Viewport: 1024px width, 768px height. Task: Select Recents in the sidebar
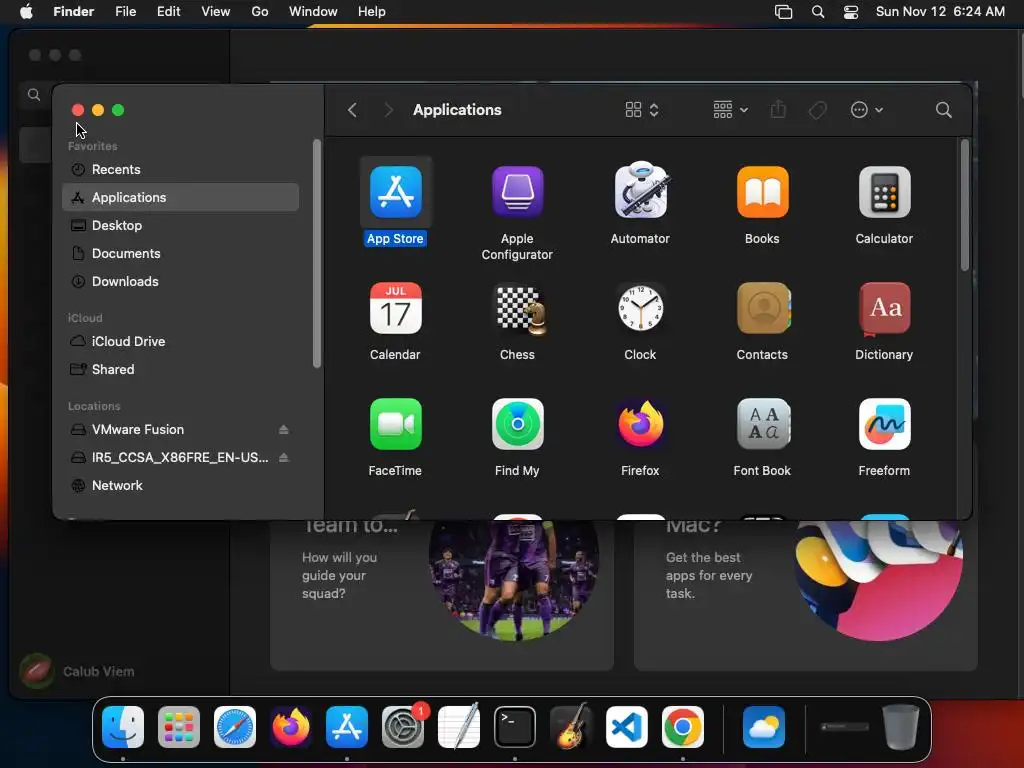click(180, 169)
